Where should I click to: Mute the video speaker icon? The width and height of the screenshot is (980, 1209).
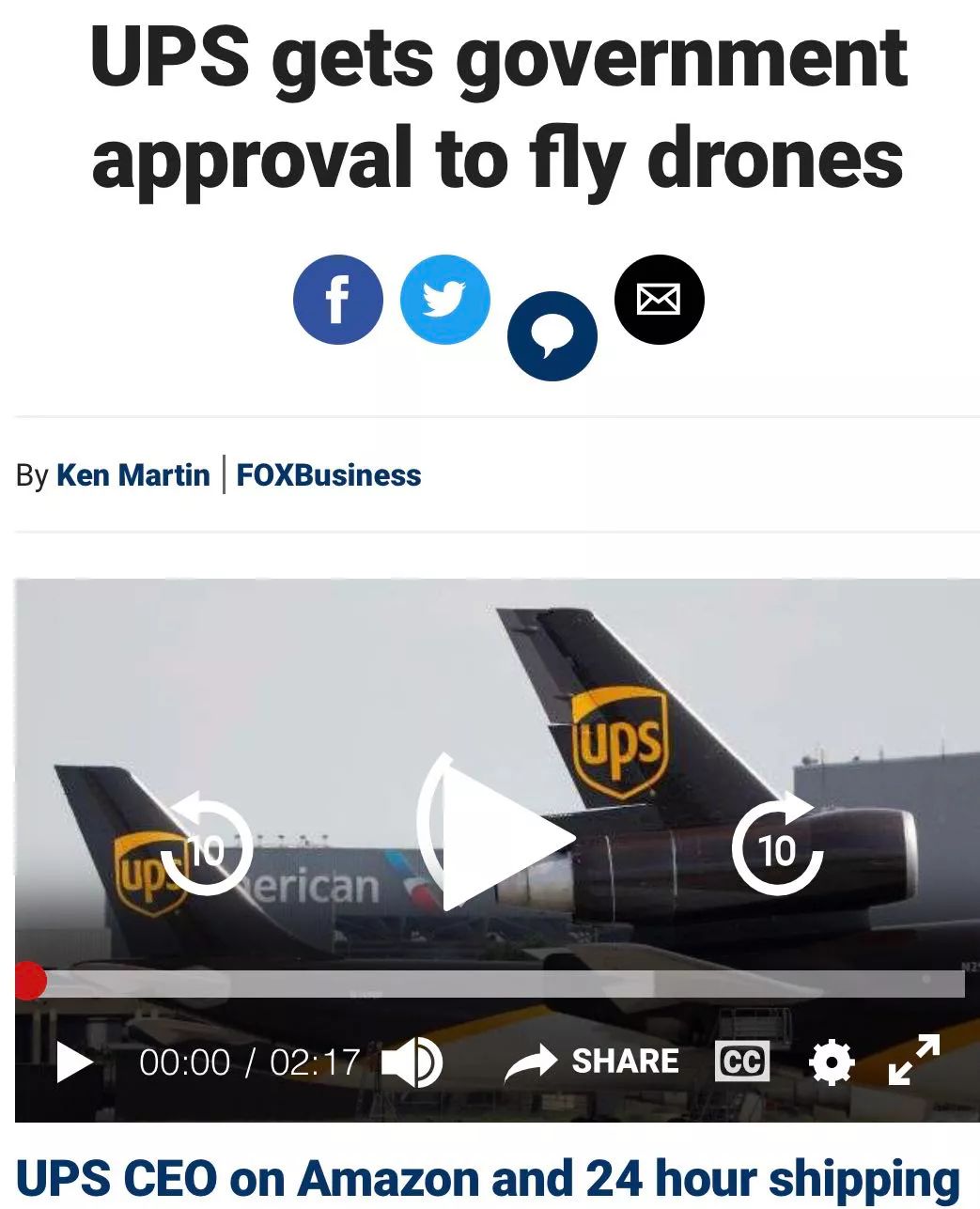(412, 1062)
